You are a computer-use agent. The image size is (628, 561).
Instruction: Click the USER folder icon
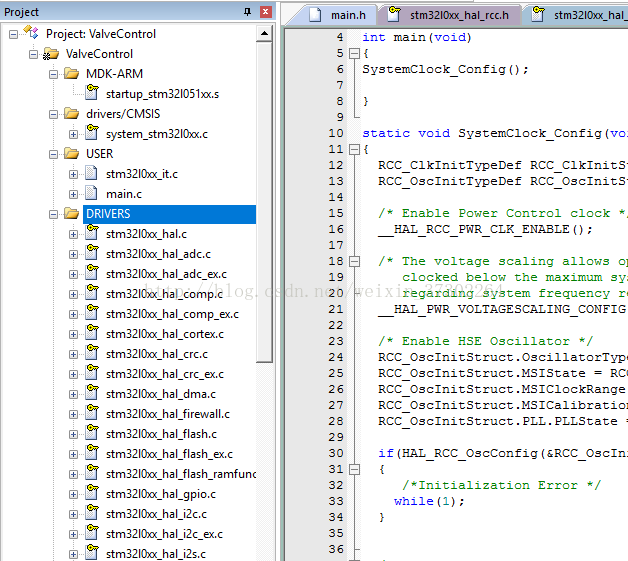[71, 154]
